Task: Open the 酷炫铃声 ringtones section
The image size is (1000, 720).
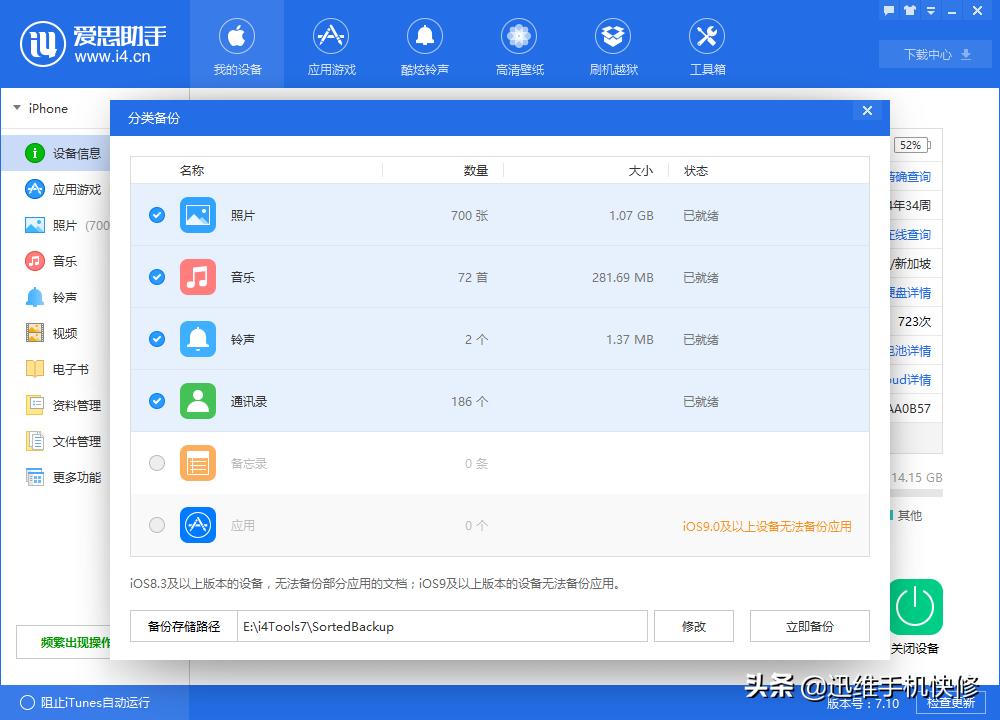Action: [x=425, y=45]
